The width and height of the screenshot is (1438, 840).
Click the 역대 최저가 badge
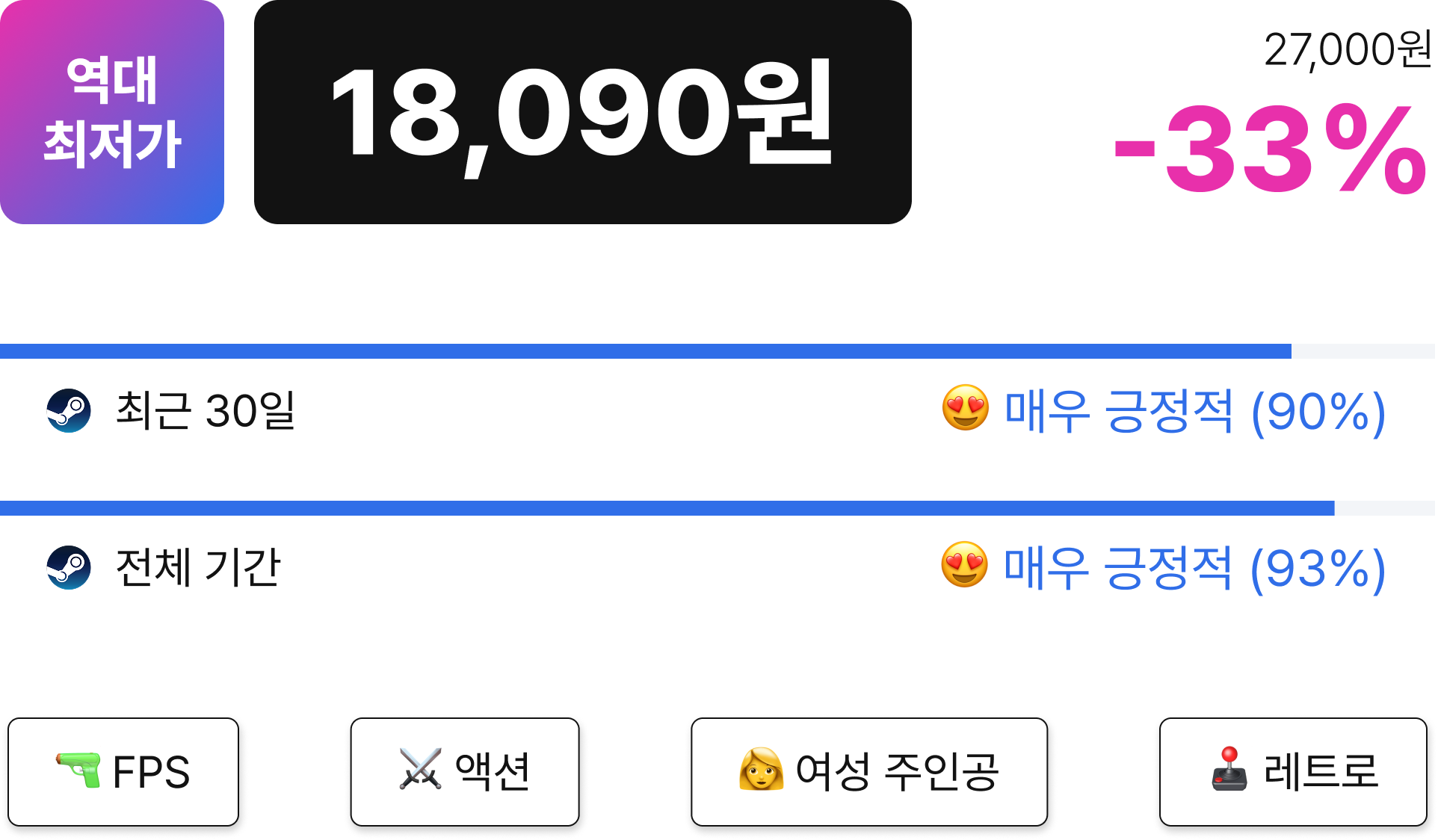pos(112,112)
